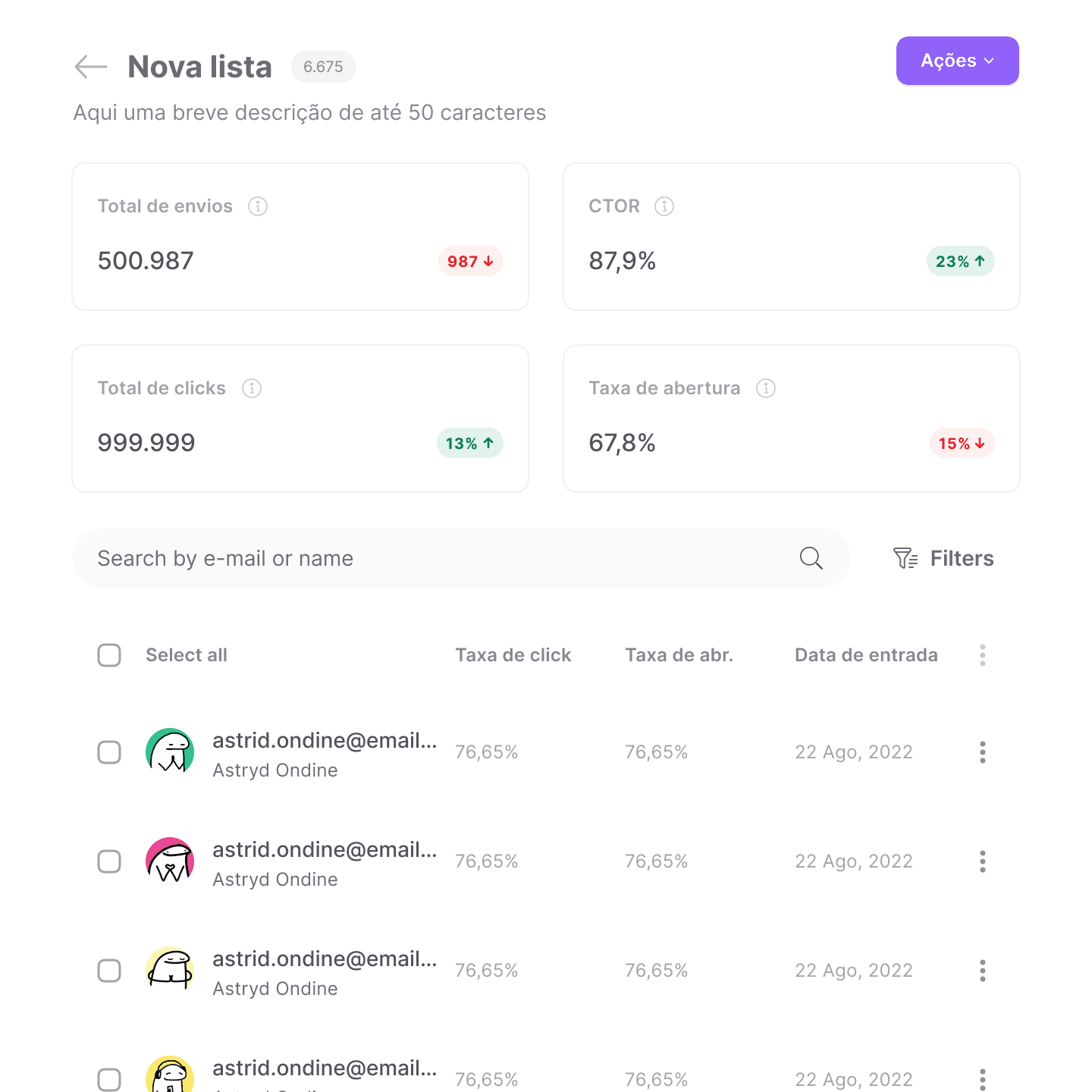Check the Select all checkbox
The height and width of the screenshot is (1092, 1092).
click(x=109, y=655)
